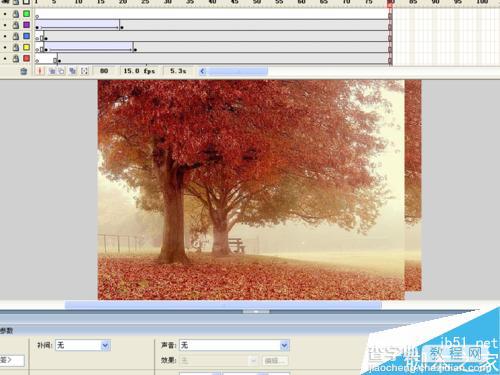The image size is (500, 375).
Task: Click the lock icon on the blue layer
Action: [16, 36]
